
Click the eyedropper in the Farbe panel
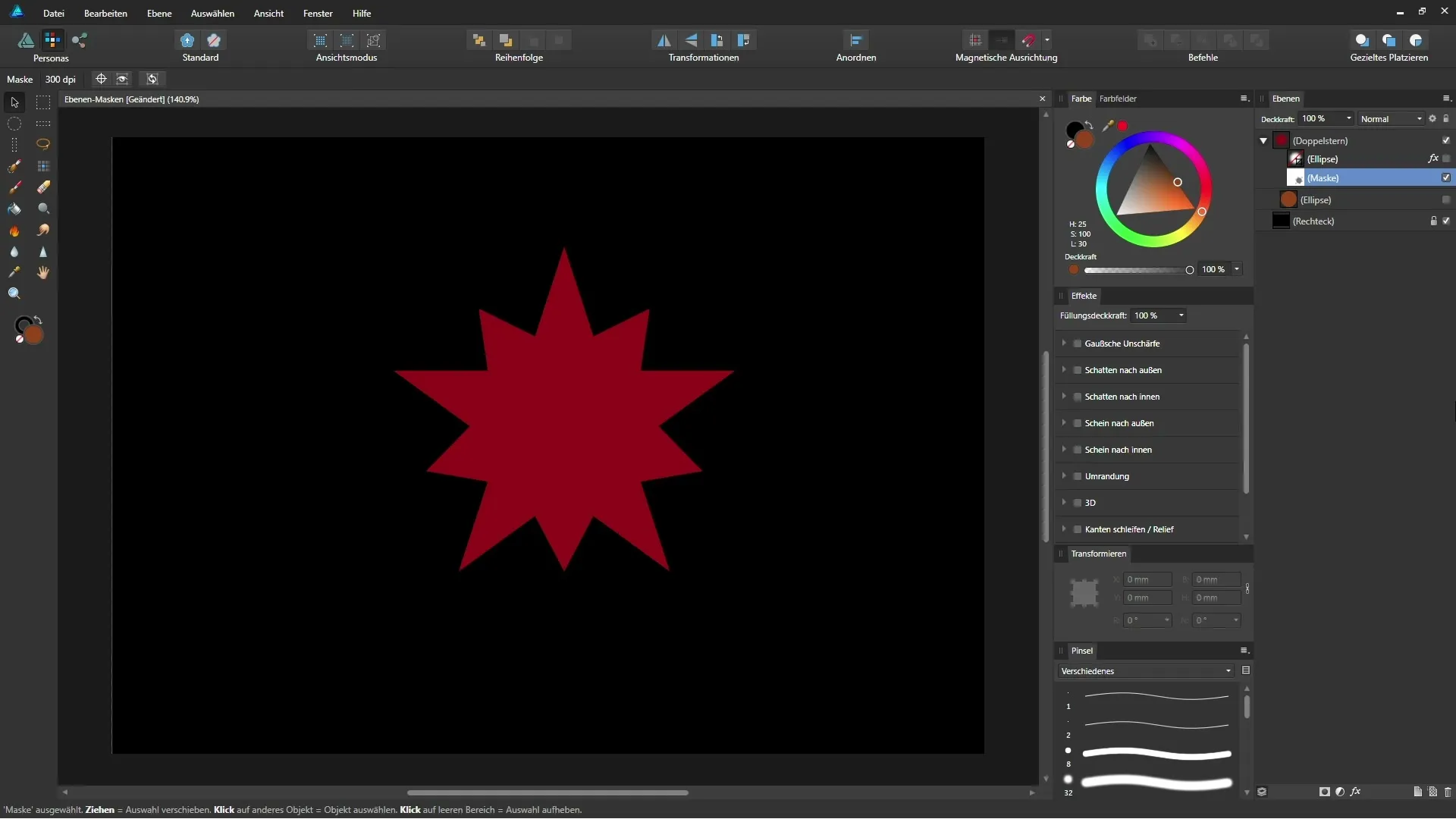pyautogui.click(x=1107, y=125)
